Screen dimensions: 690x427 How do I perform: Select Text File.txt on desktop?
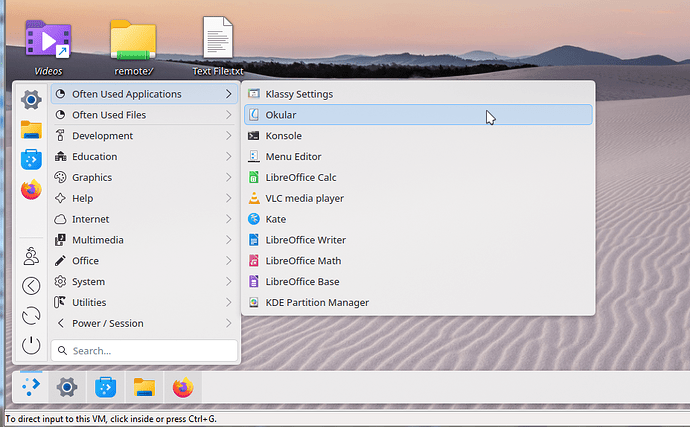[x=218, y=47]
